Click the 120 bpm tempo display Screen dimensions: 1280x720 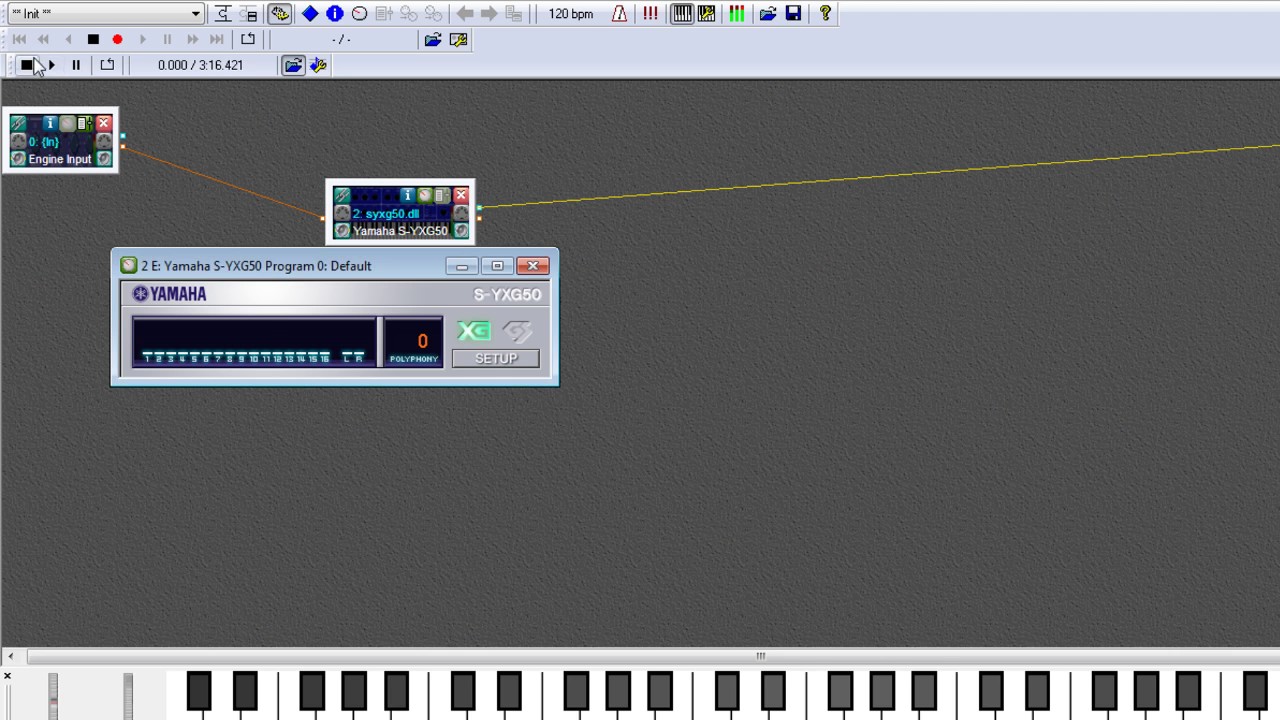click(571, 14)
